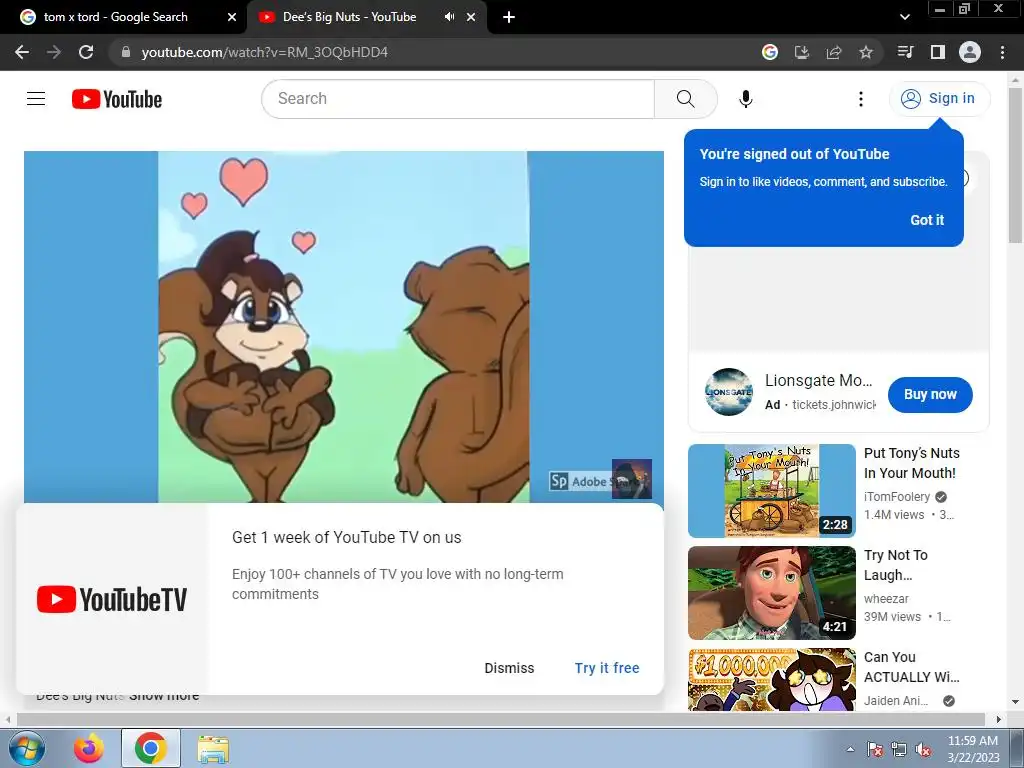Image resolution: width=1024 pixels, height=768 pixels.
Task: Reload the page with refresh icon
Action: 86,52
